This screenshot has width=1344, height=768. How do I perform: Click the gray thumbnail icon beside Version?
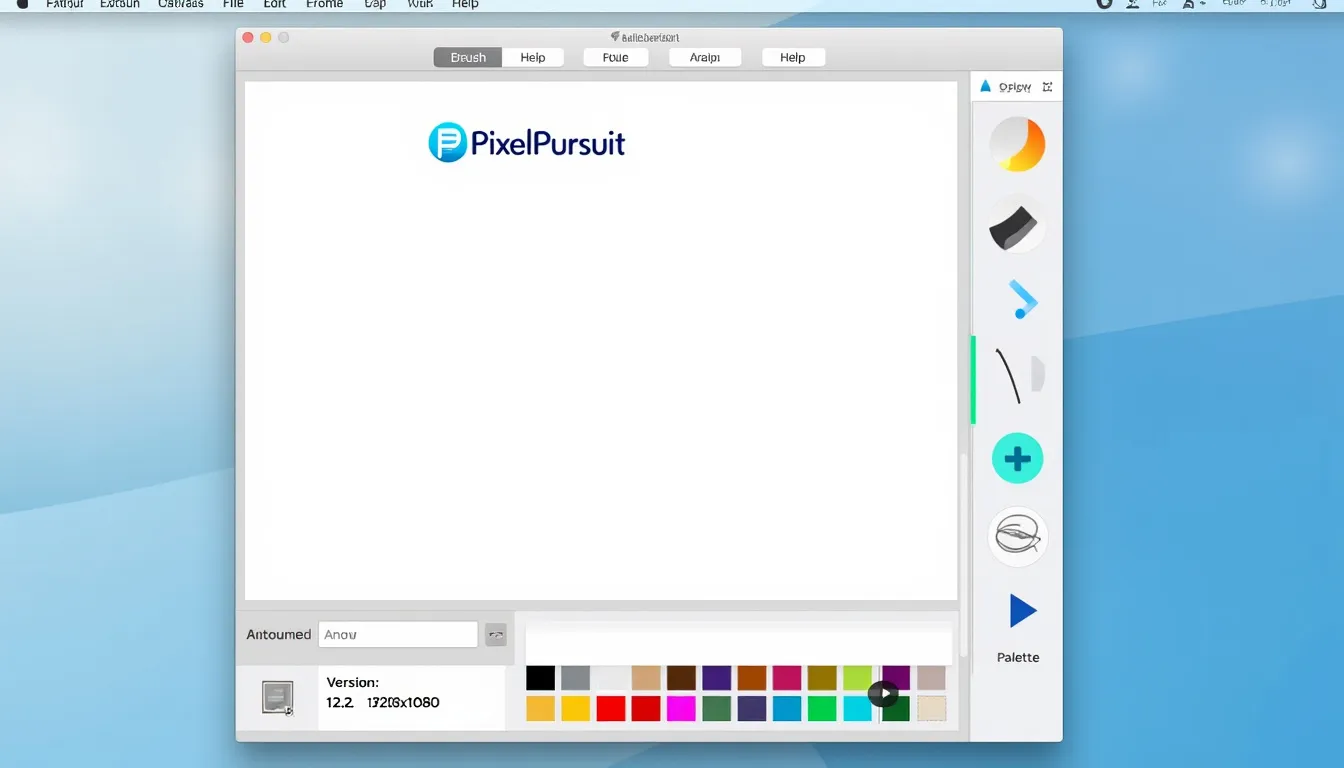277,697
